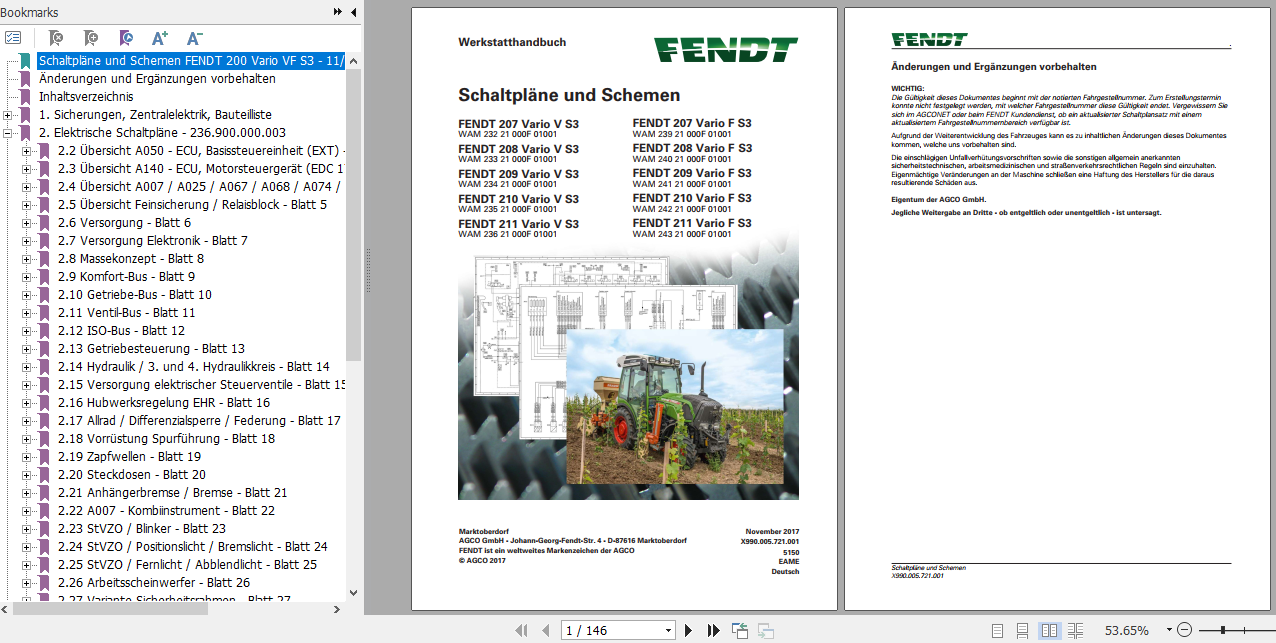Open 2.22 A007 - Kombiinstrument bookmark
The height and width of the screenshot is (643, 1276).
[166, 511]
